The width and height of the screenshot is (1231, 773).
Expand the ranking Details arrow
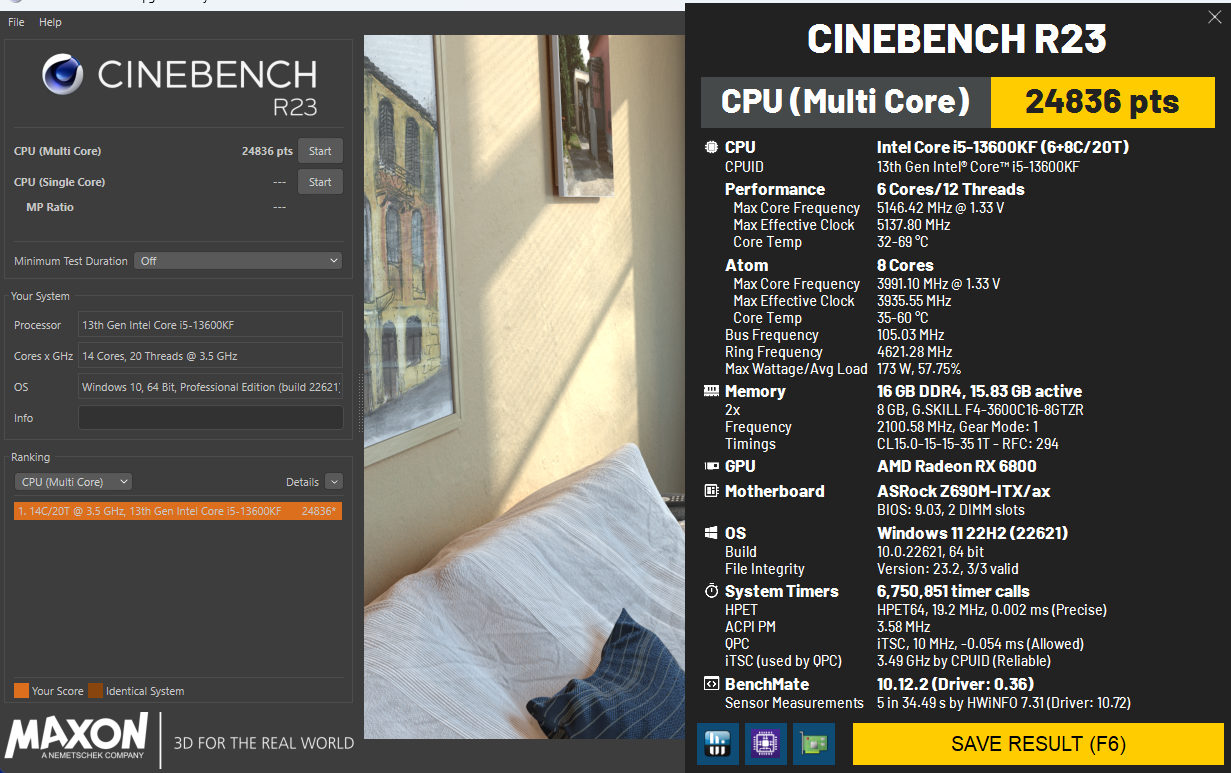tap(334, 482)
